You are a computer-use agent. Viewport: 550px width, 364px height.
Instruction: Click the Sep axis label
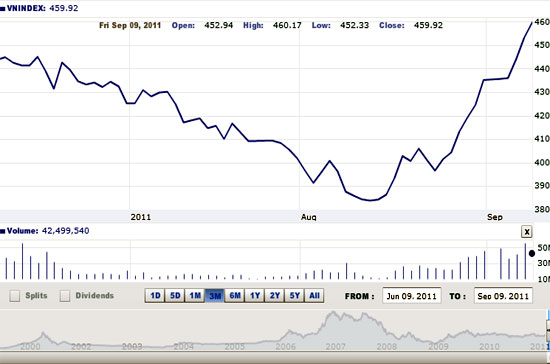495,217
